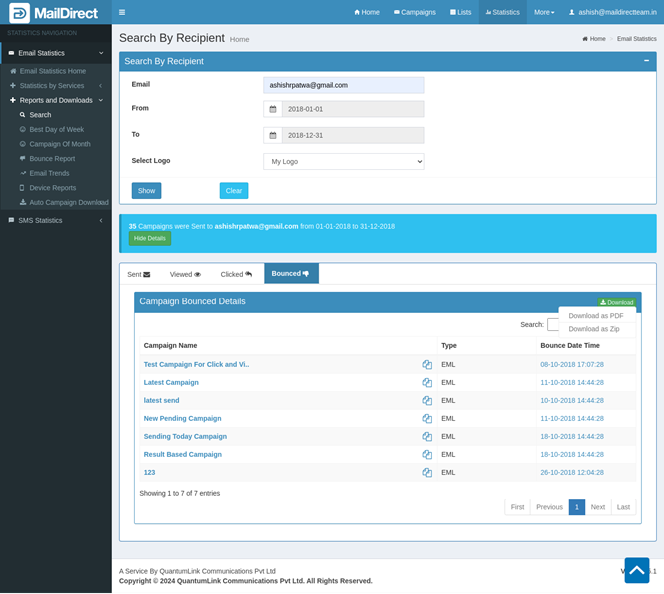Click the scroll-to-top arrow button
The width and height of the screenshot is (664, 594).
[x=636, y=570]
